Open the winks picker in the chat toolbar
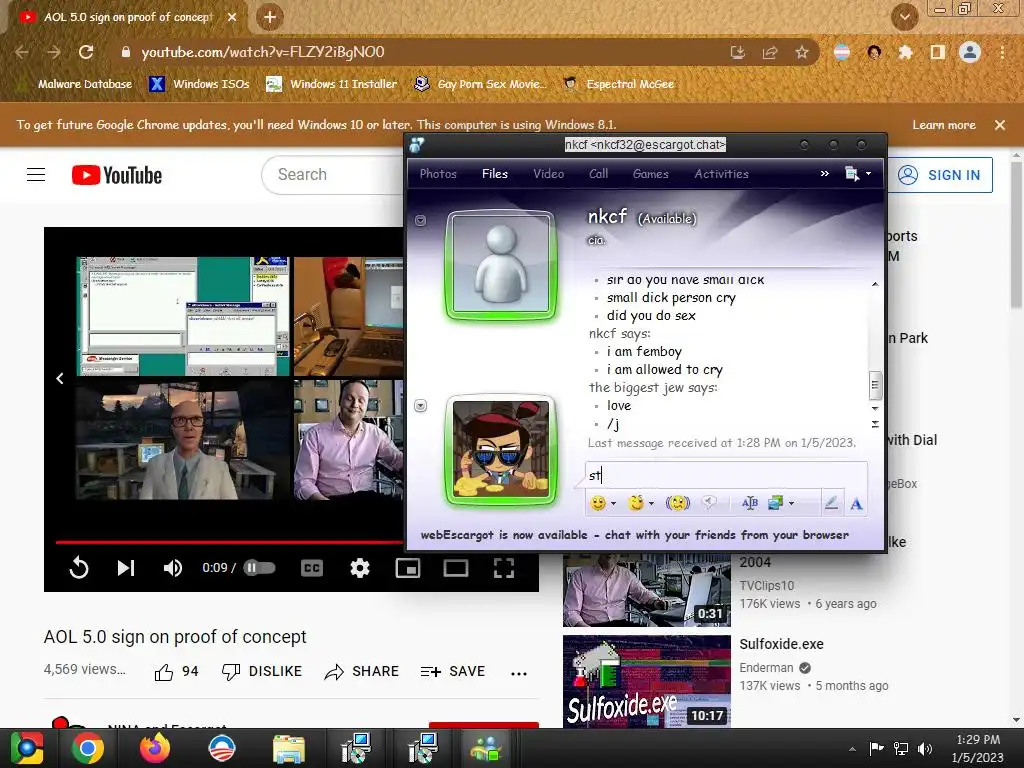The image size is (1024, 768). [x=635, y=503]
